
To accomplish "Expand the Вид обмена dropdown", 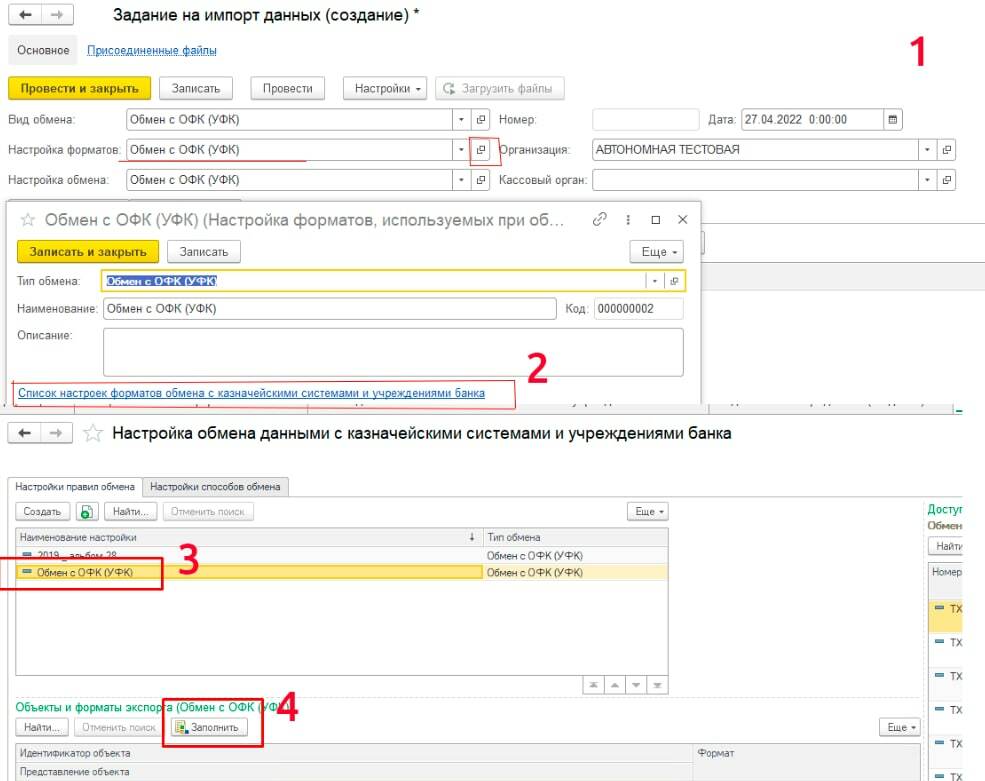I will [x=461, y=119].
